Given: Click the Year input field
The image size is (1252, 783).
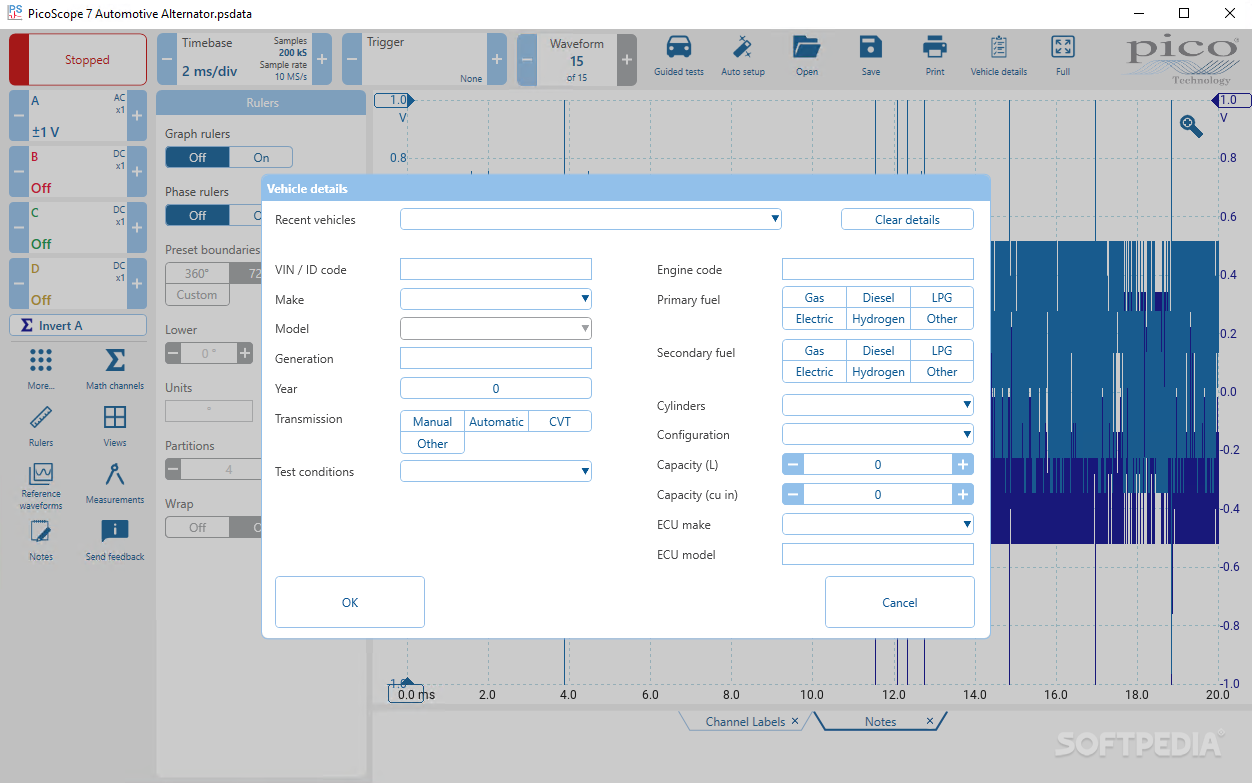Looking at the screenshot, I should [x=496, y=388].
